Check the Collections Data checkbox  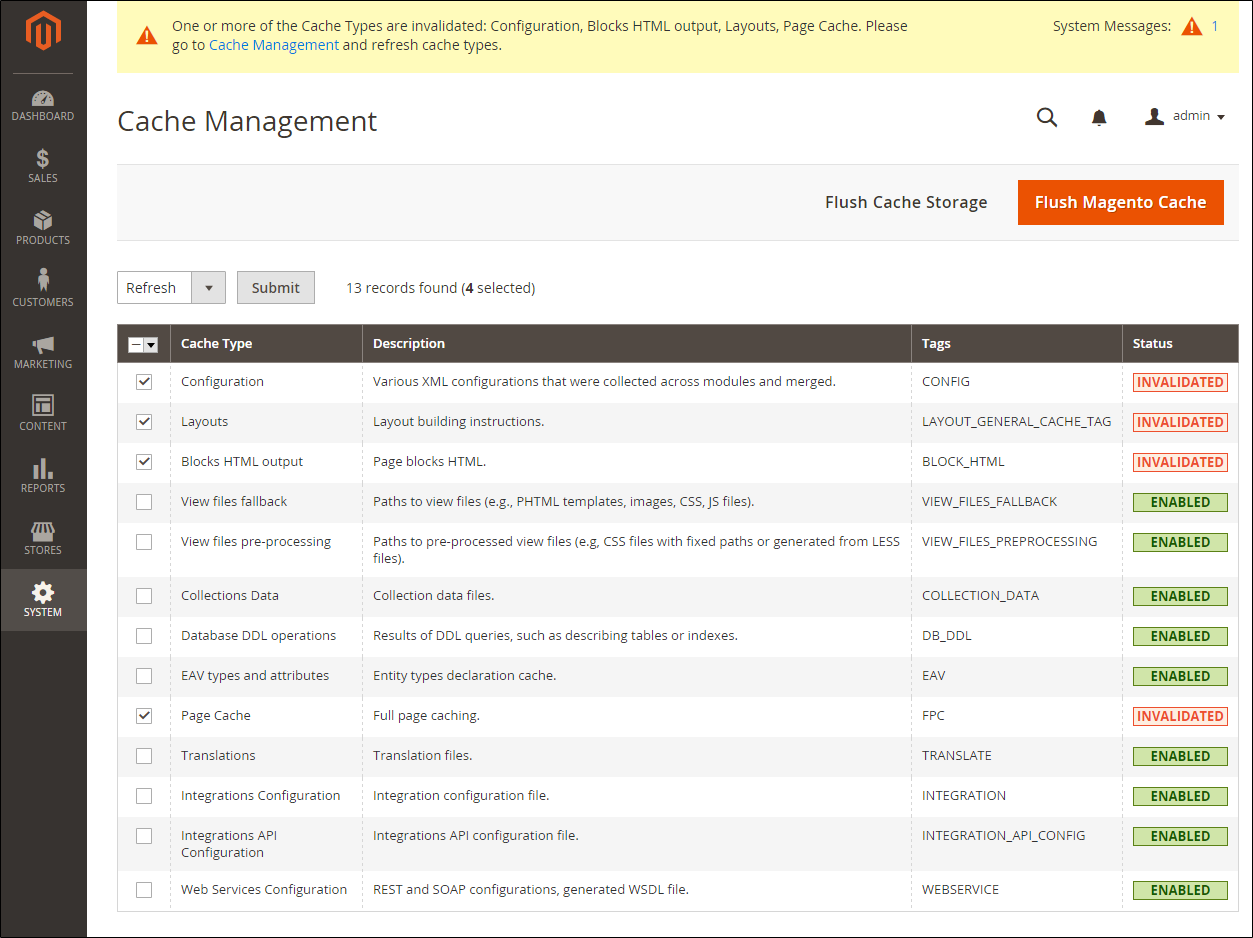point(144,596)
